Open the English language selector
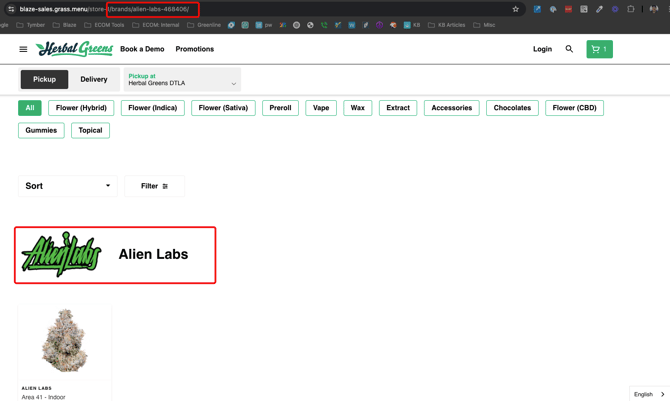Image resolution: width=670 pixels, height=401 pixels. [649, 394]
